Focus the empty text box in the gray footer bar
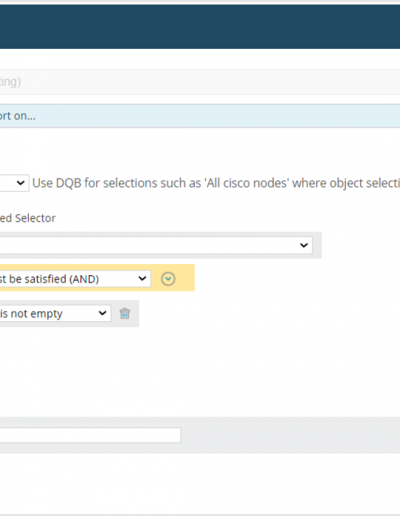Screen dimensions: 400x516 coord(90,435)
